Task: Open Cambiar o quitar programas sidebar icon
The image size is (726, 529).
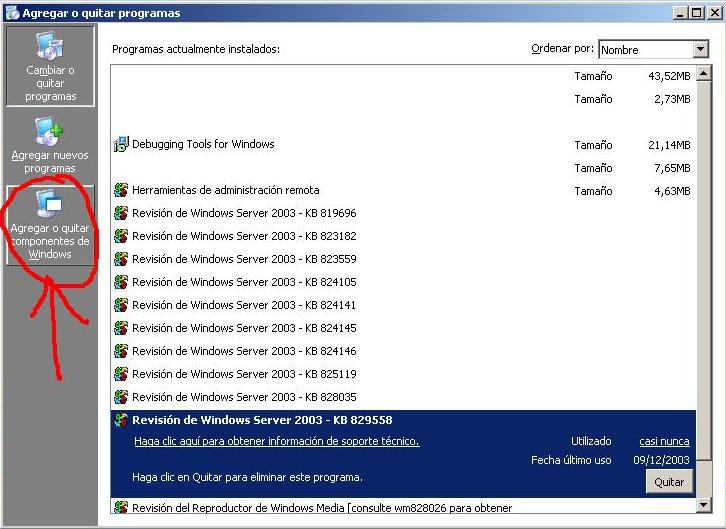Action: (x=50, y=46)
